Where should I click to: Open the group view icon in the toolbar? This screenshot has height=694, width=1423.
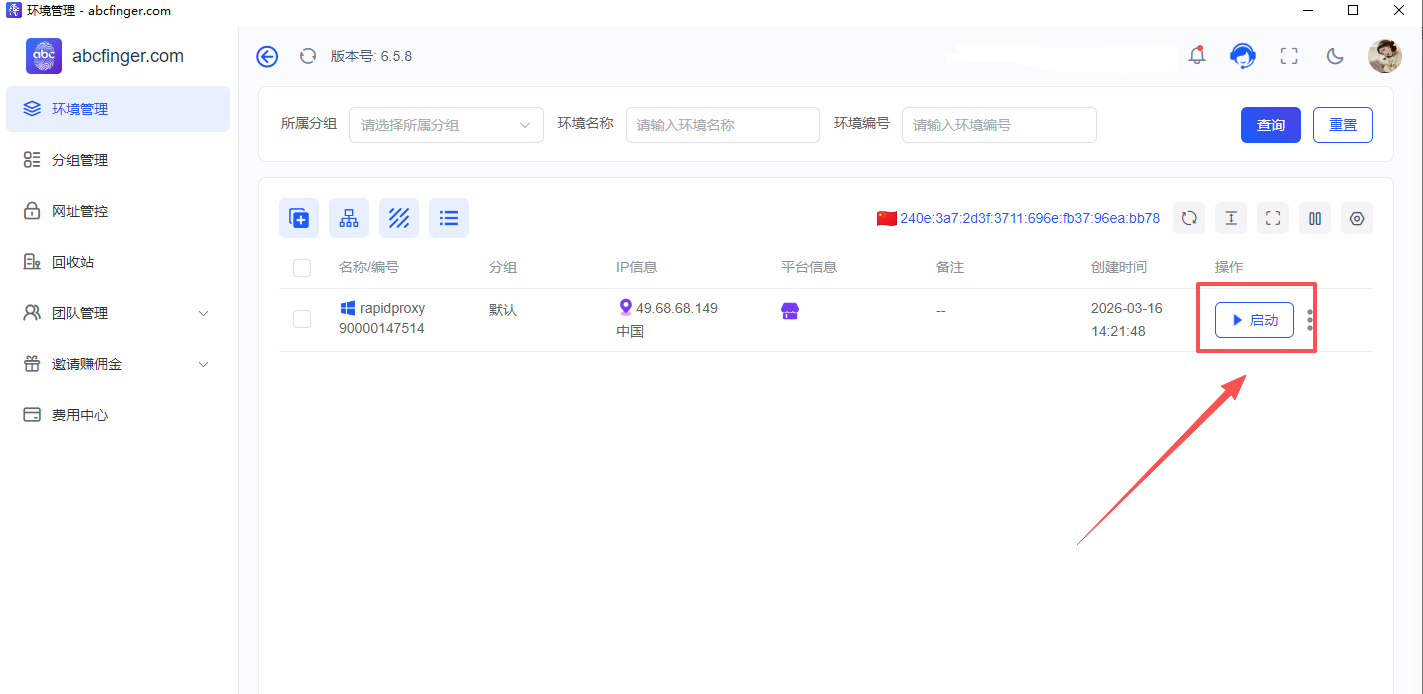click(349, 217)
